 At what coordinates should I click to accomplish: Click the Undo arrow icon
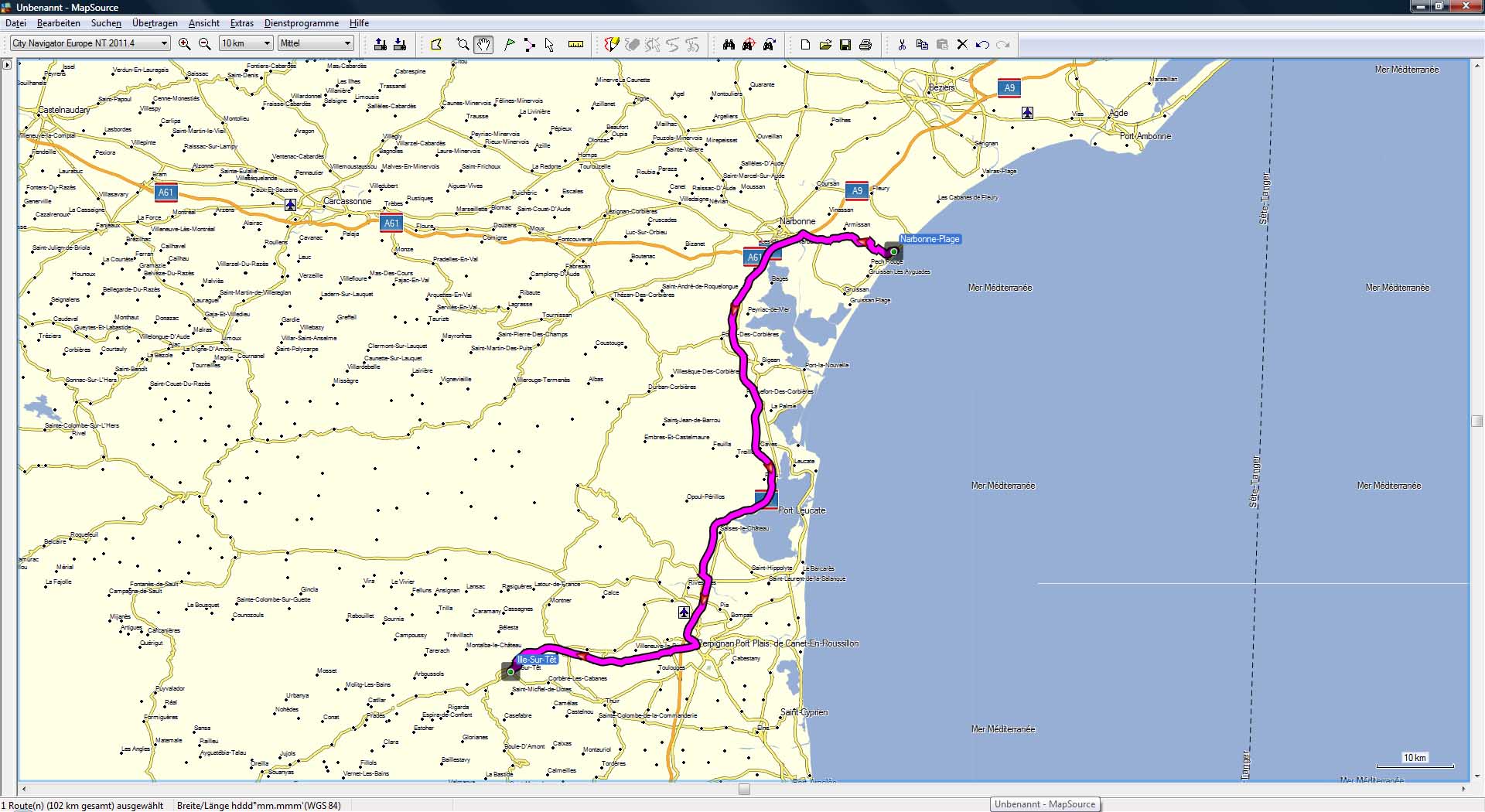(982, 44)
